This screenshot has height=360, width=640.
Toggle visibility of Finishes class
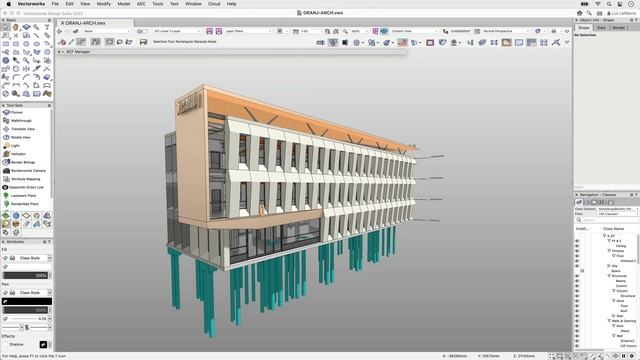pos(577,251)
